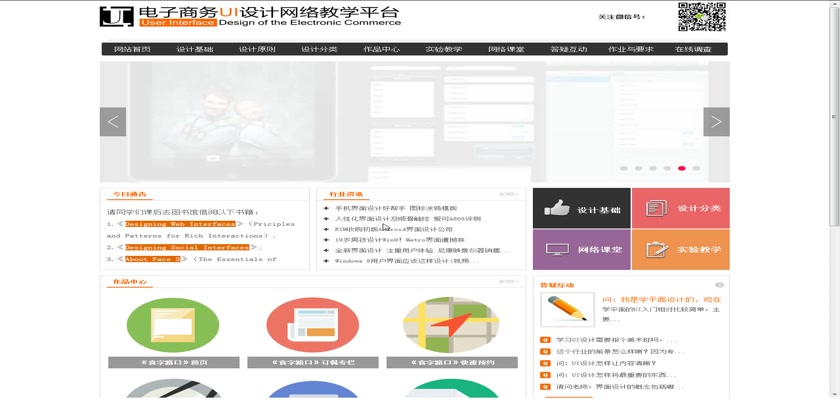Select the fourth carousel dot

point(668,168)
